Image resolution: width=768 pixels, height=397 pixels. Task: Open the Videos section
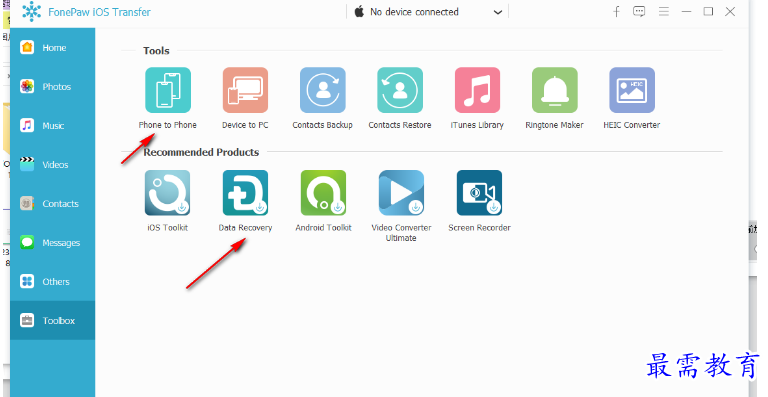(x=52, y=164)
